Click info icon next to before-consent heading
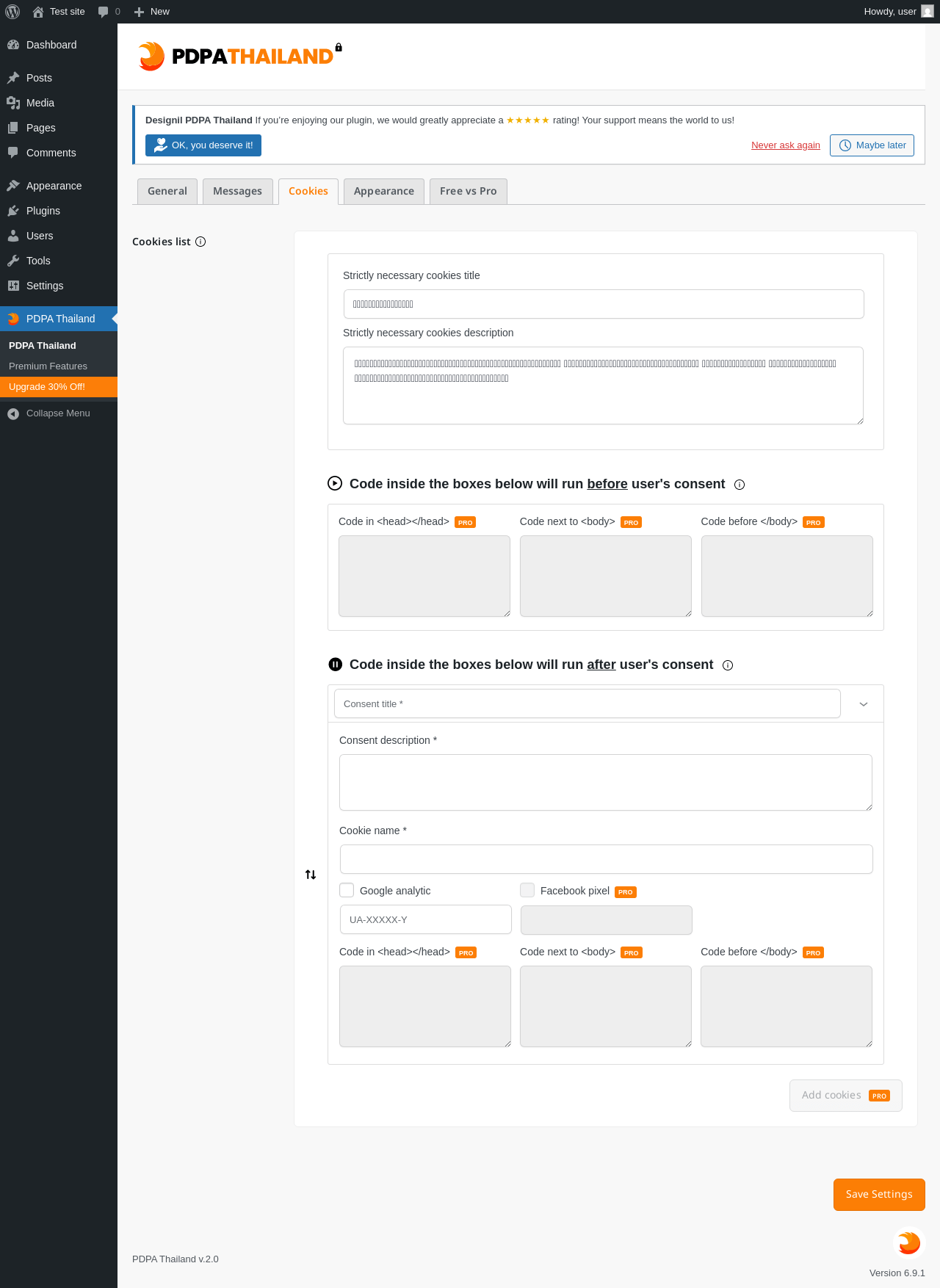The image size is (940, 1288). pos(740,485)
